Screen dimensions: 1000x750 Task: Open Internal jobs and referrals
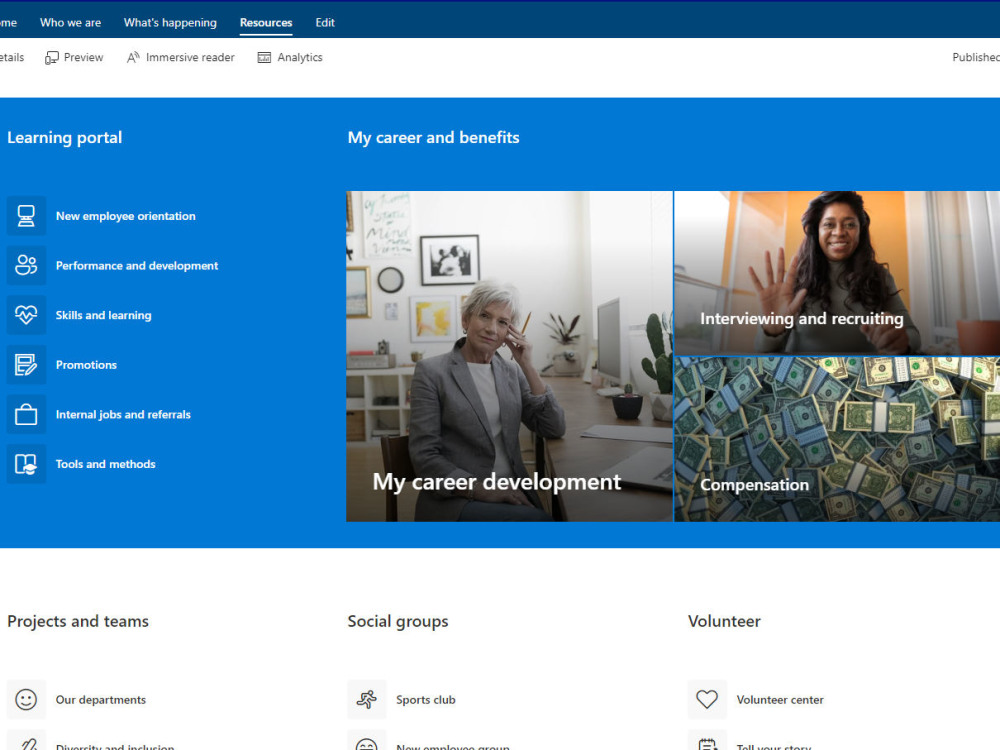(123, 415)
